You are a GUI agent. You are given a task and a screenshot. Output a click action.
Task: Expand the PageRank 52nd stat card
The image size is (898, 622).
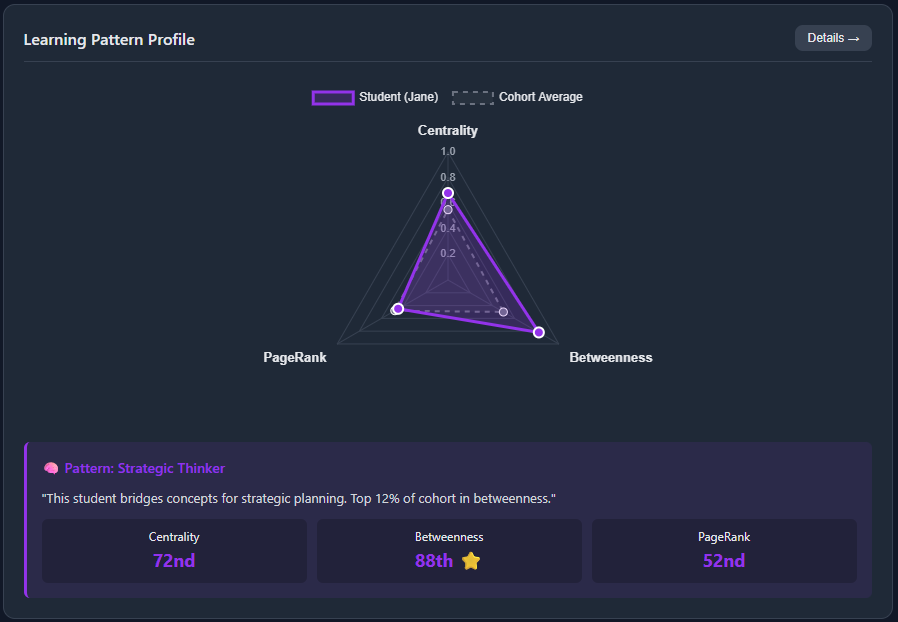(x=724, y=550)
